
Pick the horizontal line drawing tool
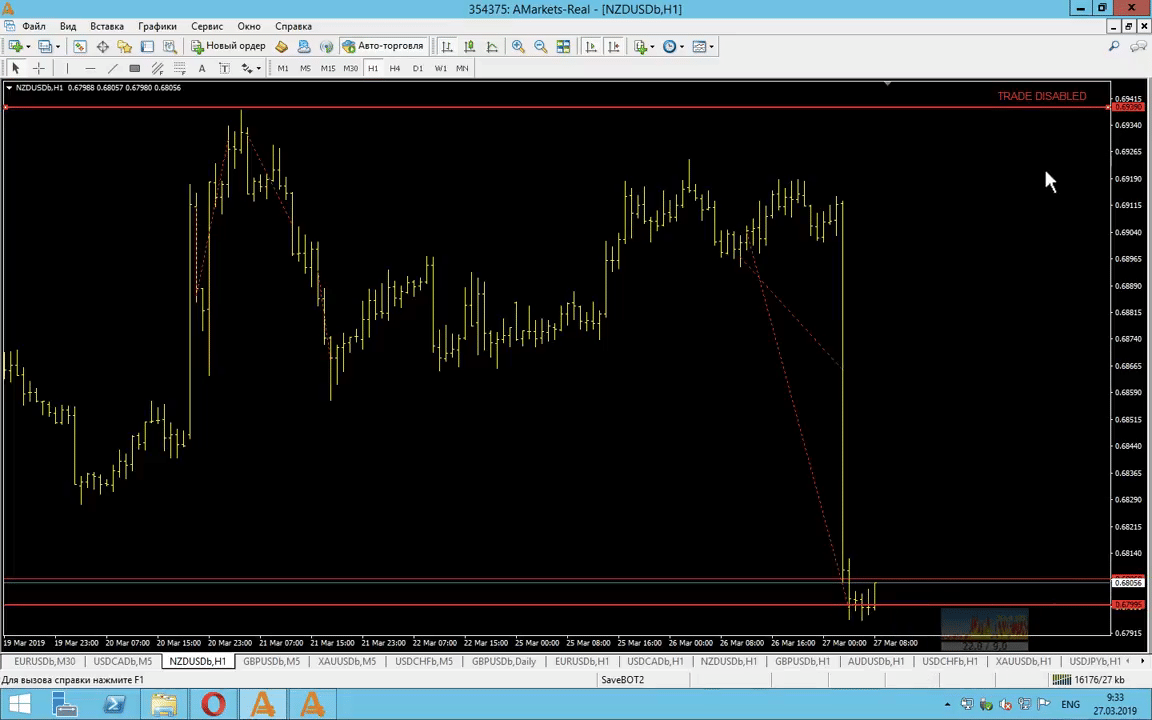[90, 68]
